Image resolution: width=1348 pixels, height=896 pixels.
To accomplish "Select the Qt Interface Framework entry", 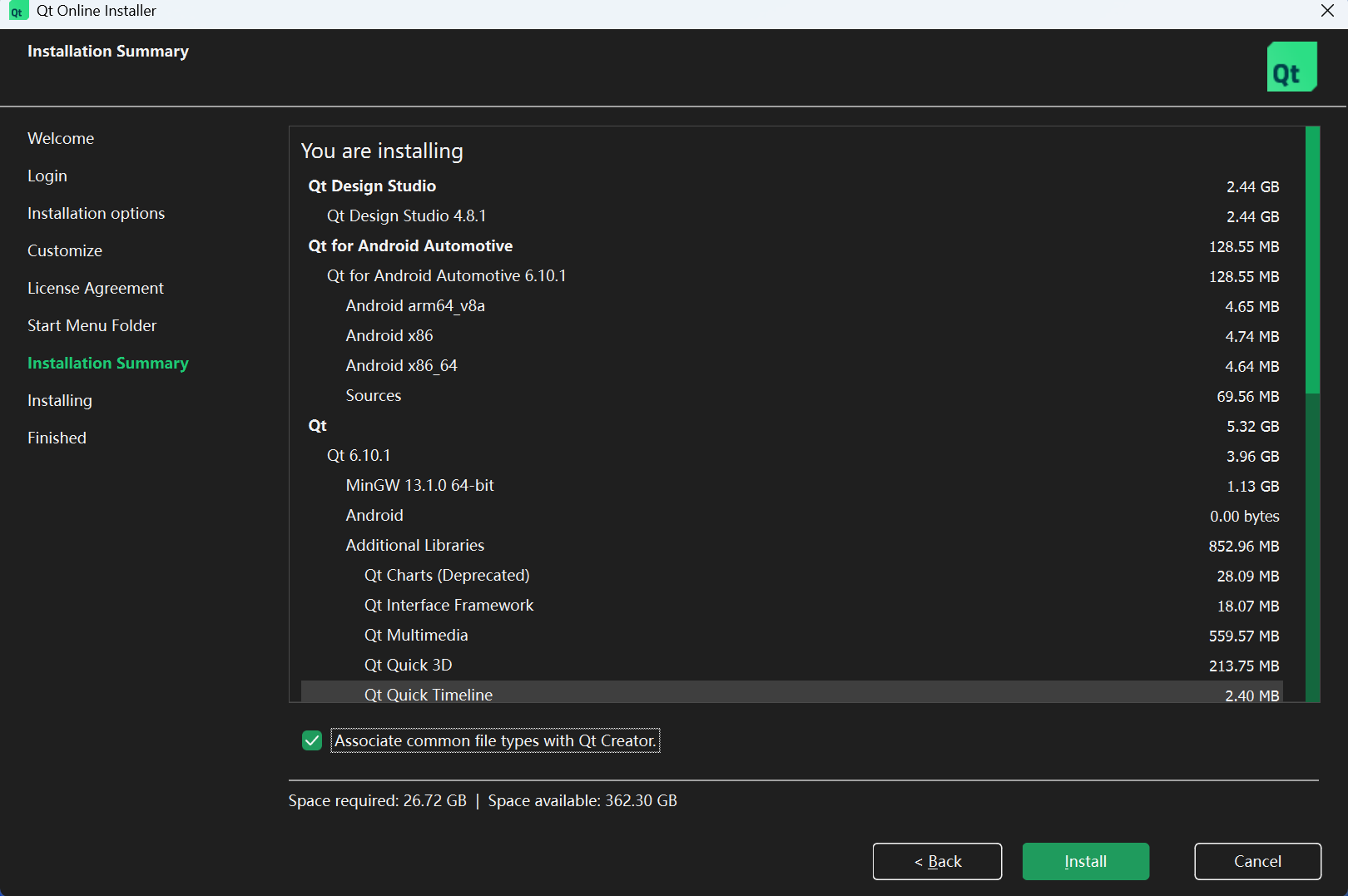I will [792, 606].
